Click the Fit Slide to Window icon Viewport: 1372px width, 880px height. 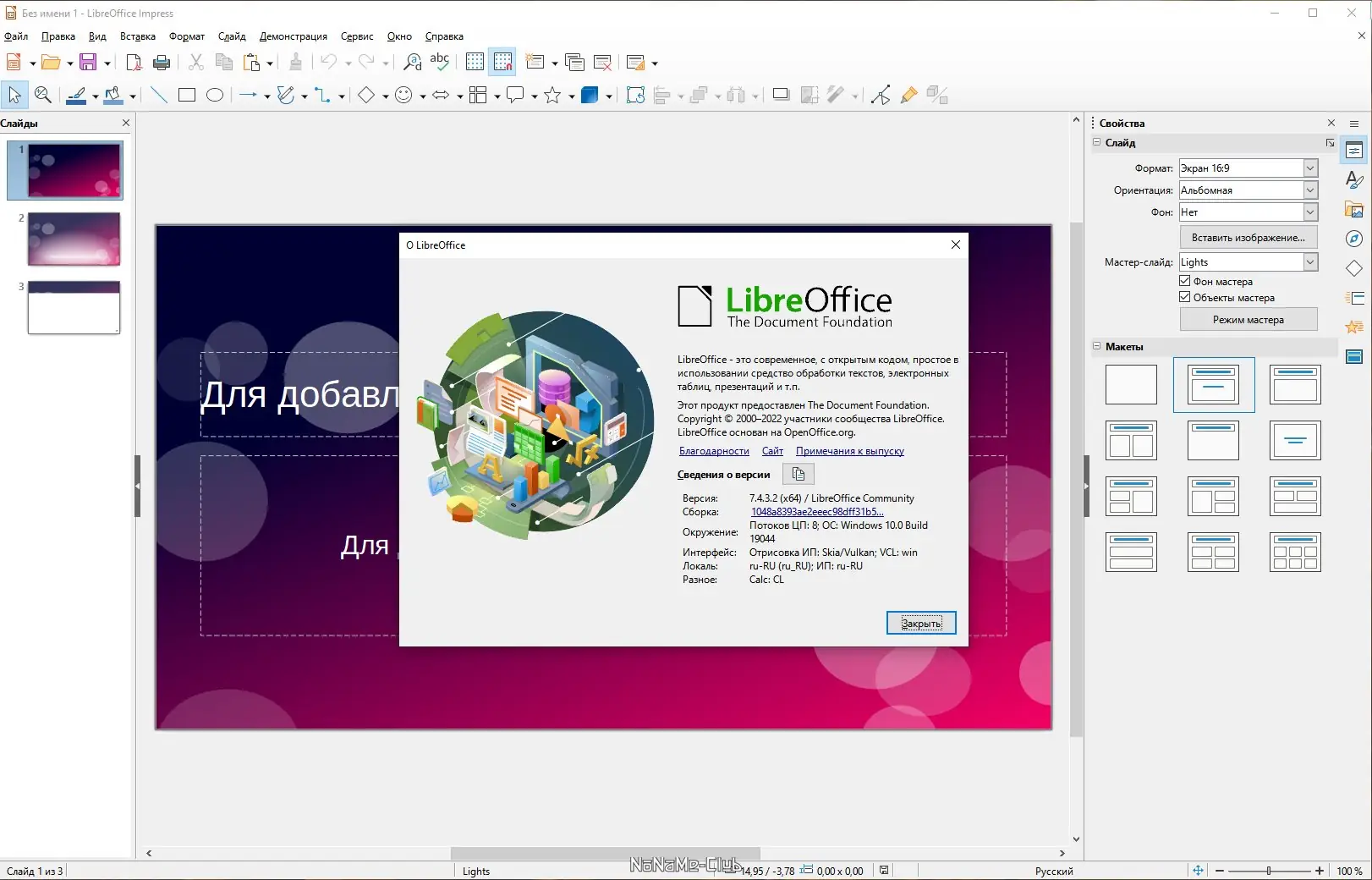click(1198, 871)
